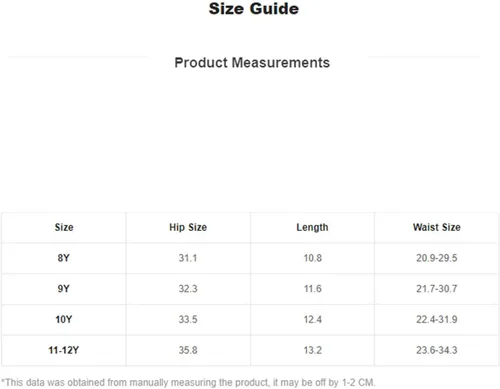The image size is (500, 389).
Task: Select the 10Y size row label
Action: pos(64,319)
